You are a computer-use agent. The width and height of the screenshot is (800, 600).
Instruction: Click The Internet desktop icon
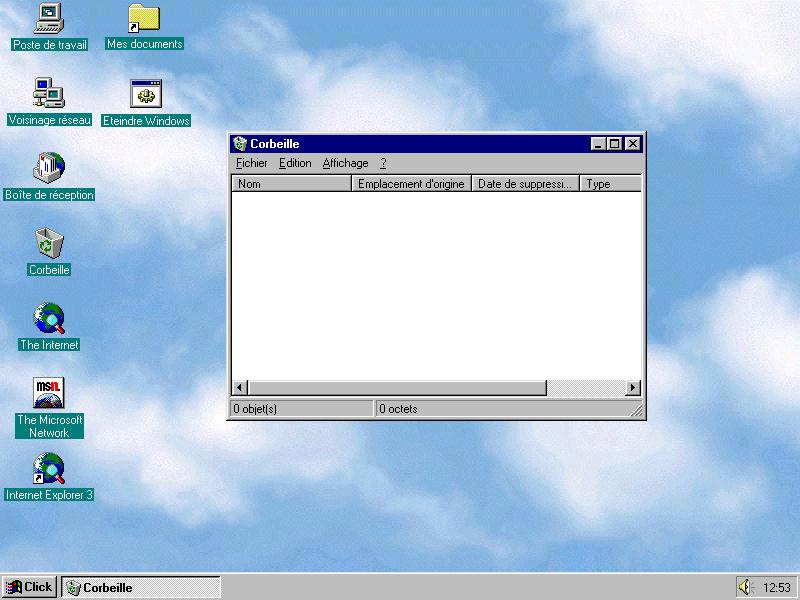click(49, 319)
